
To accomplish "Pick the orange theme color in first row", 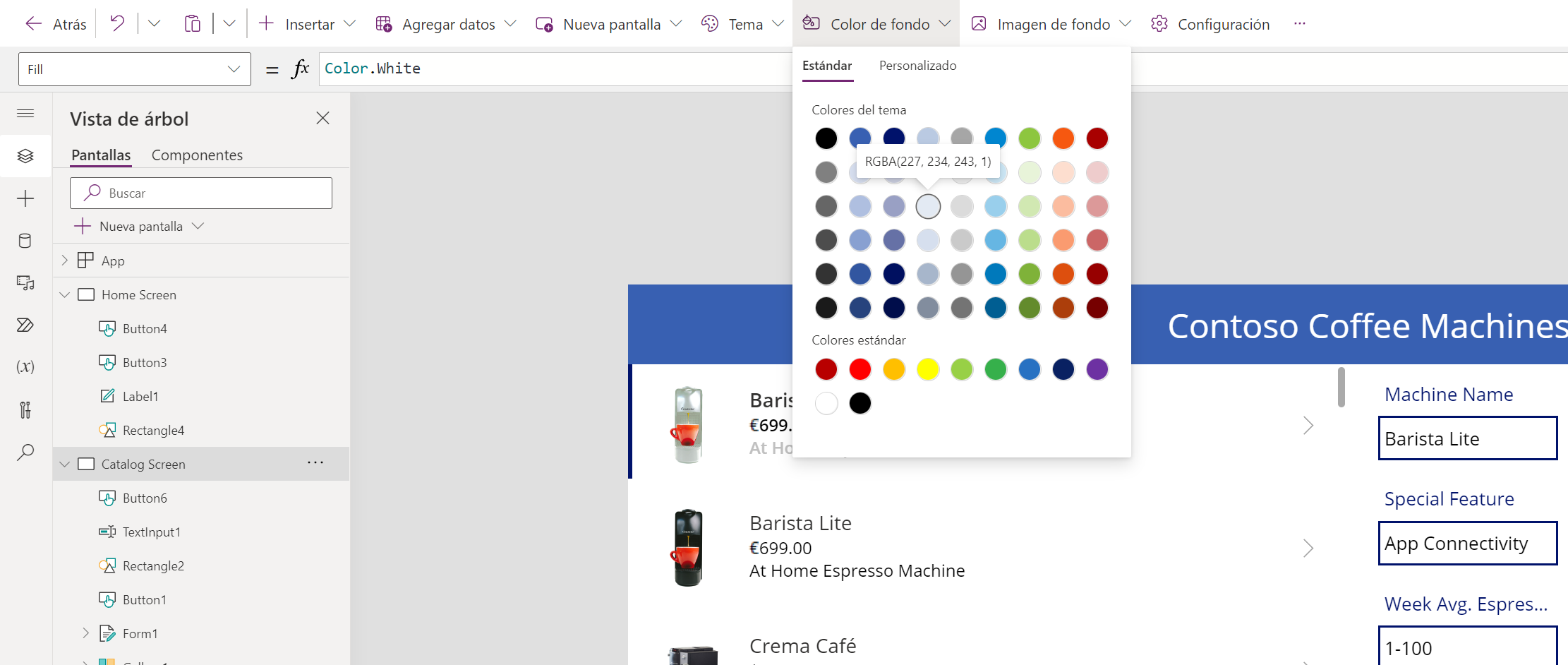I will click(1063, 138).
